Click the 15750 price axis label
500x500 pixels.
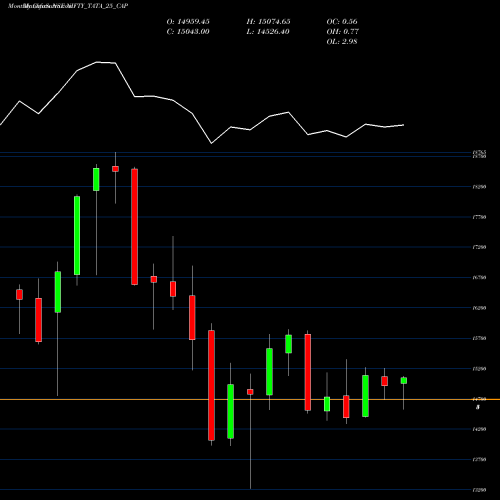pyautogui.click(x=479, y=338)
